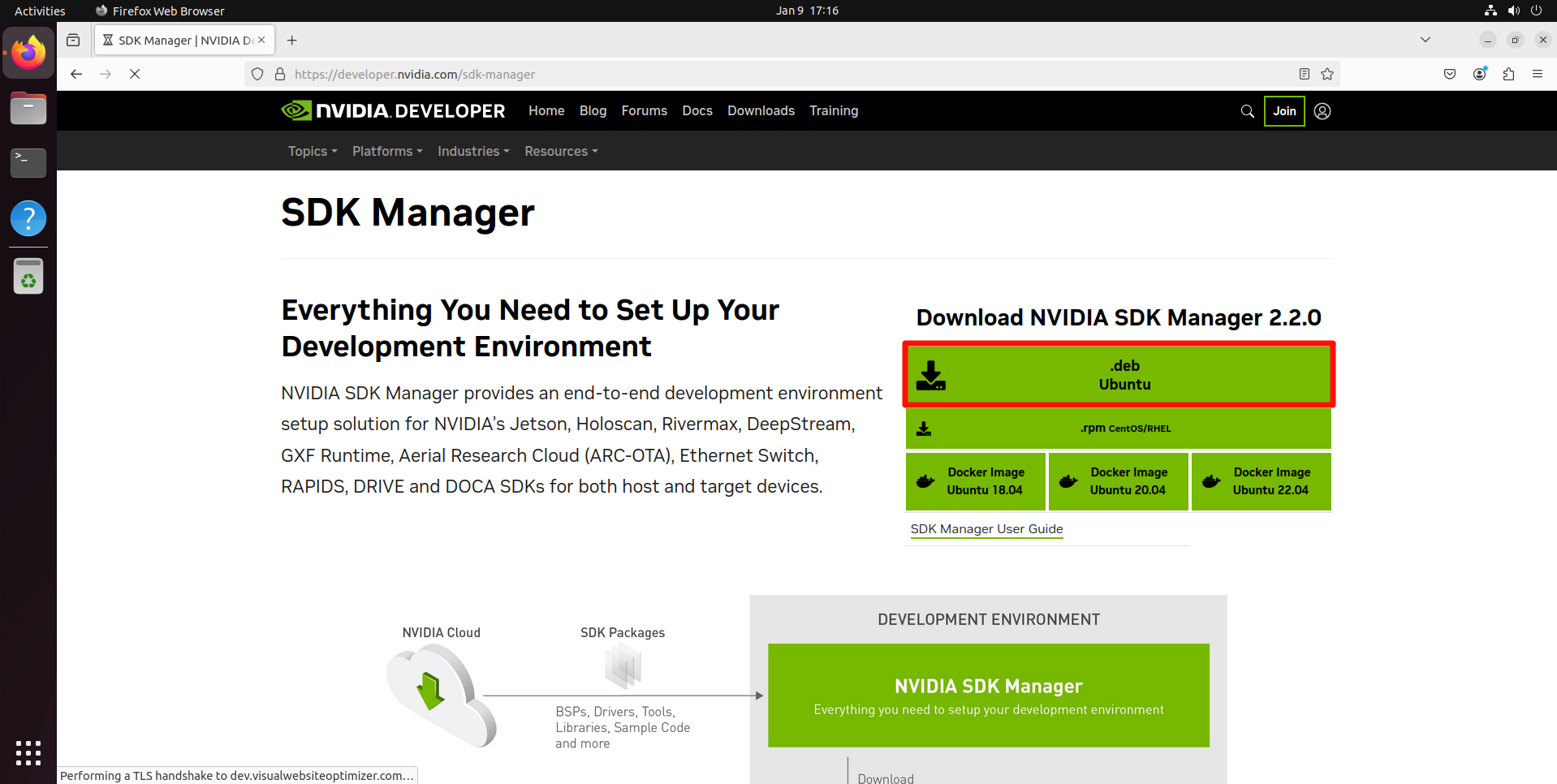This screenshot has width=1557, height=784.
Task: Open volume icon in system tray
Action: 1513,11
